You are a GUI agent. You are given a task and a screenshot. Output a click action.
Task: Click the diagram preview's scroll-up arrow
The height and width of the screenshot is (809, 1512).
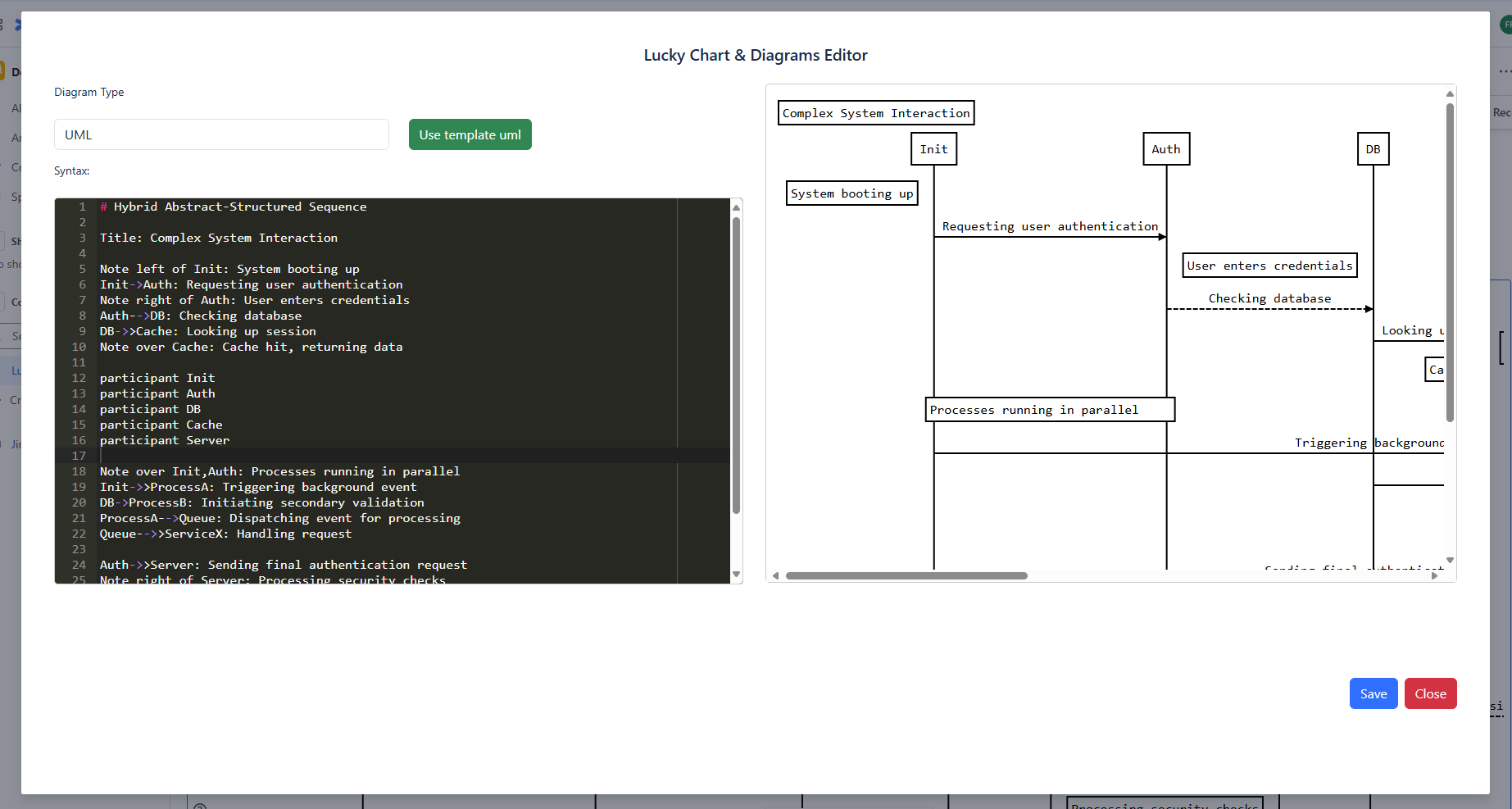coord(1450,93)
